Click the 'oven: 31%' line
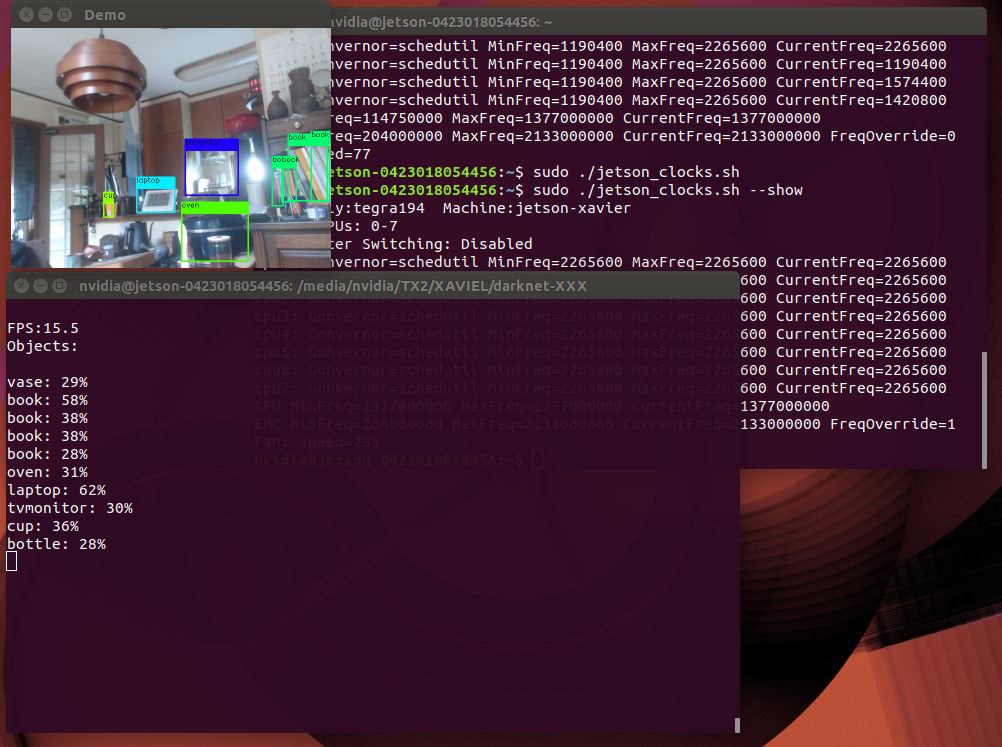Viewport: 1002px width, 747px height. pos(47,472)
